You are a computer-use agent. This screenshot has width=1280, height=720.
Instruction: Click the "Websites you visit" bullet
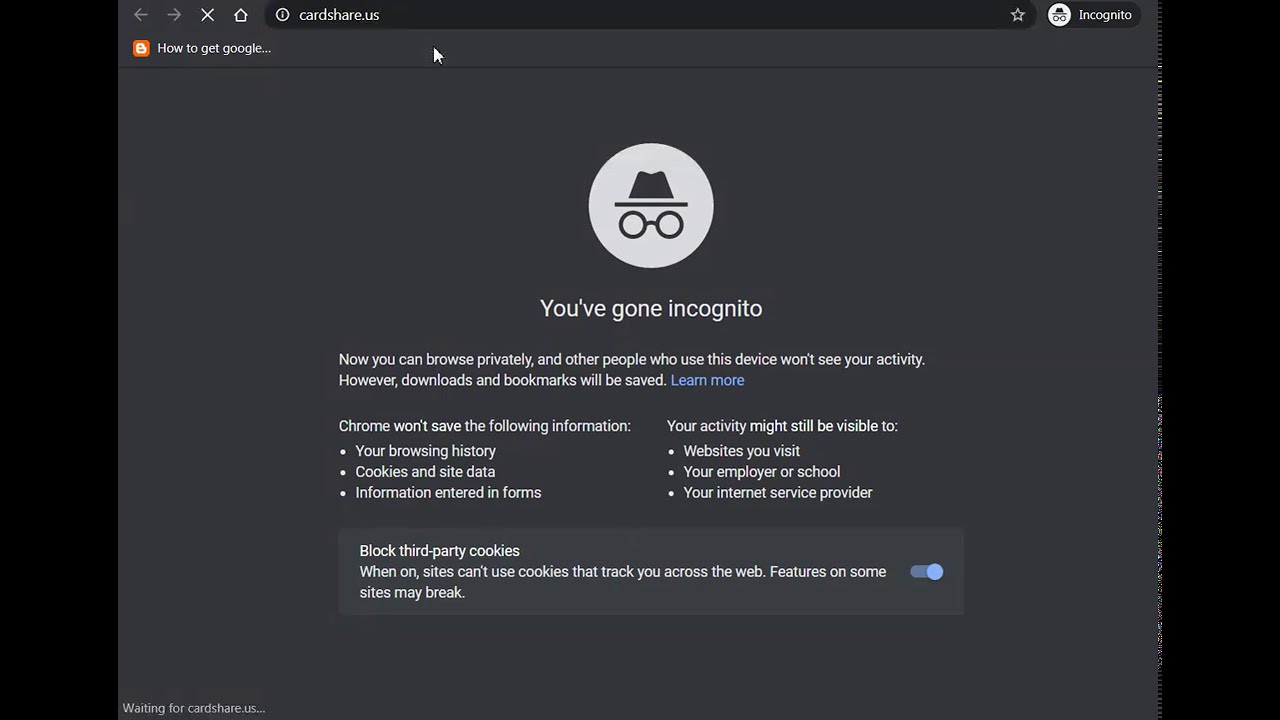pyautogui.click(x=741, y=451)
